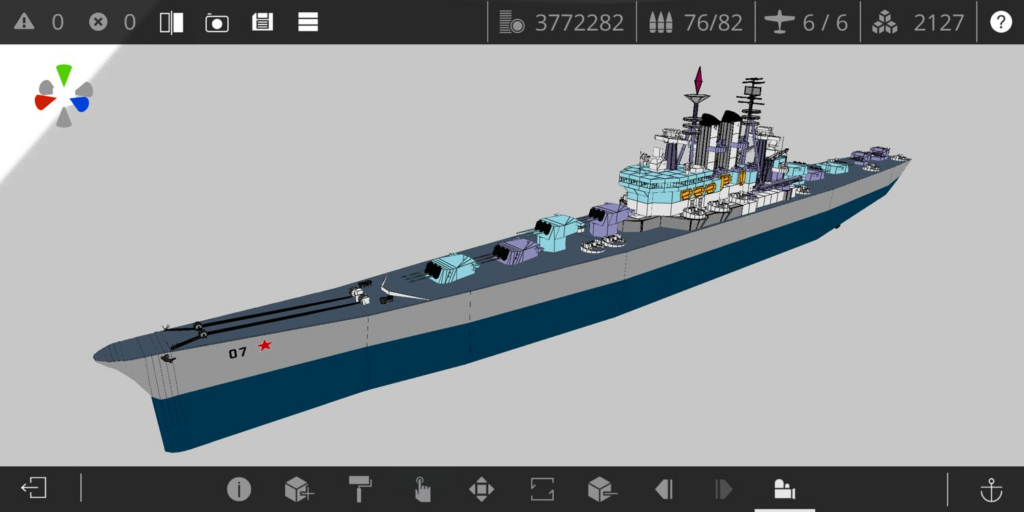Click the exit editor icon
The height and width of the screenshot is (512, 1024).
(x=34, y=489)
